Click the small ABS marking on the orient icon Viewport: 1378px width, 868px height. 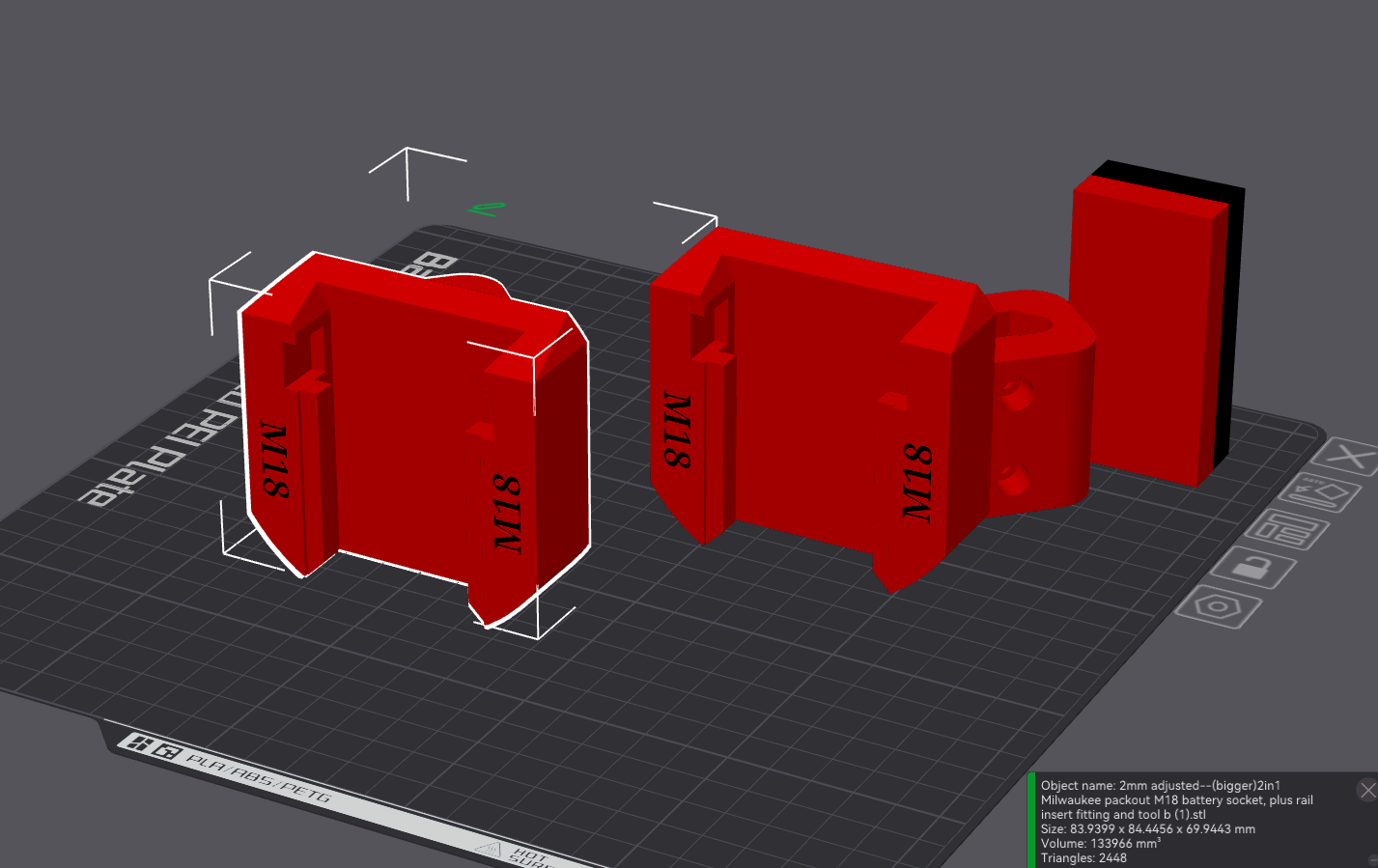coord(1313,480)
